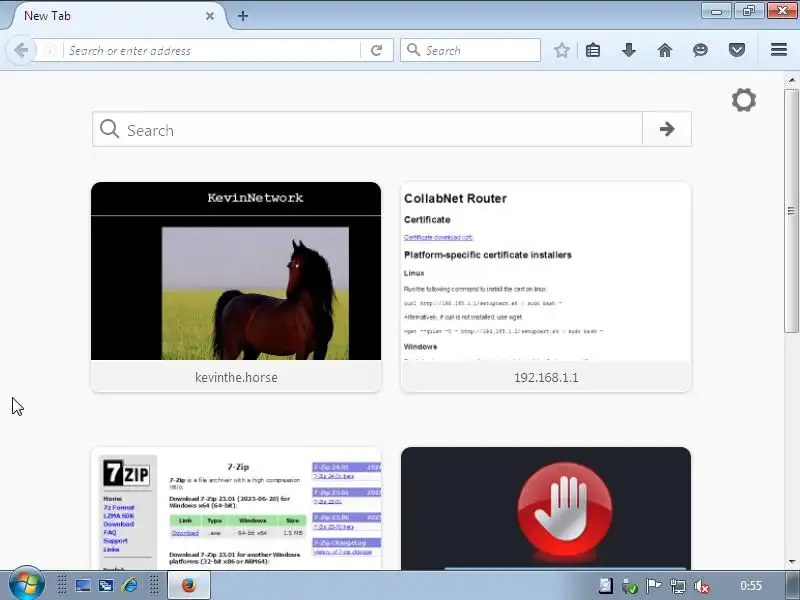
Task: Click the magnifier icon in toolbar search box
Action: (x=413, y=50)
